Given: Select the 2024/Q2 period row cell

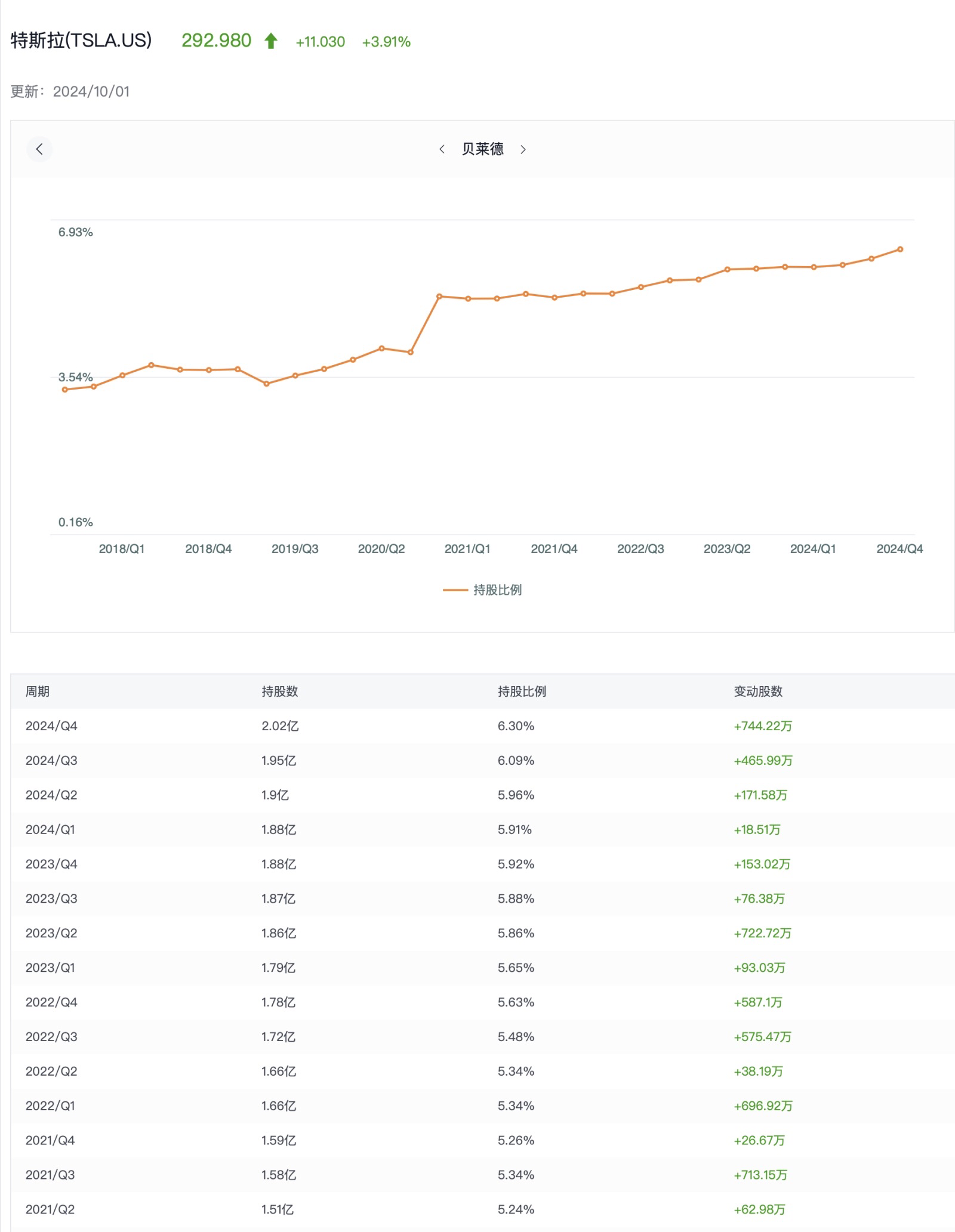Looking at the screenshot, I should [51, 795].
